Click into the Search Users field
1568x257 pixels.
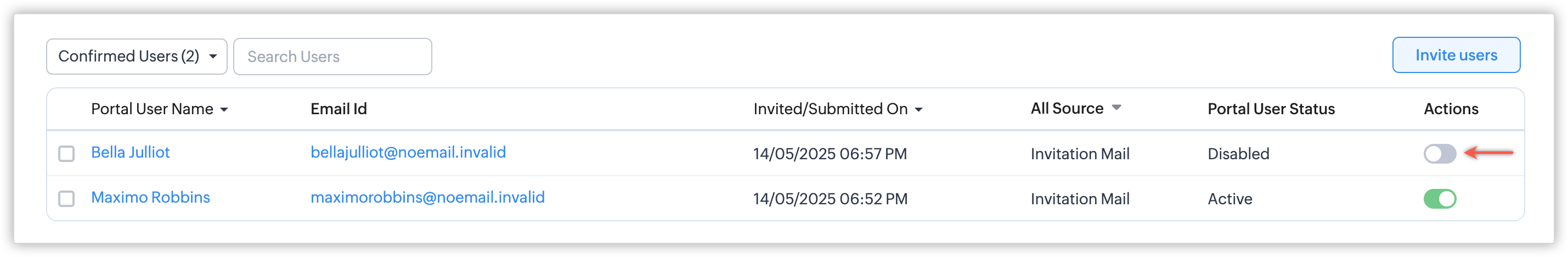pos(332,57)
